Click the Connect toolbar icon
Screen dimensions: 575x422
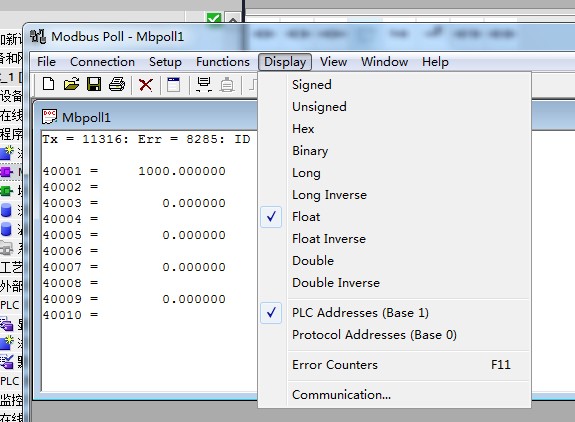(204, 84)
